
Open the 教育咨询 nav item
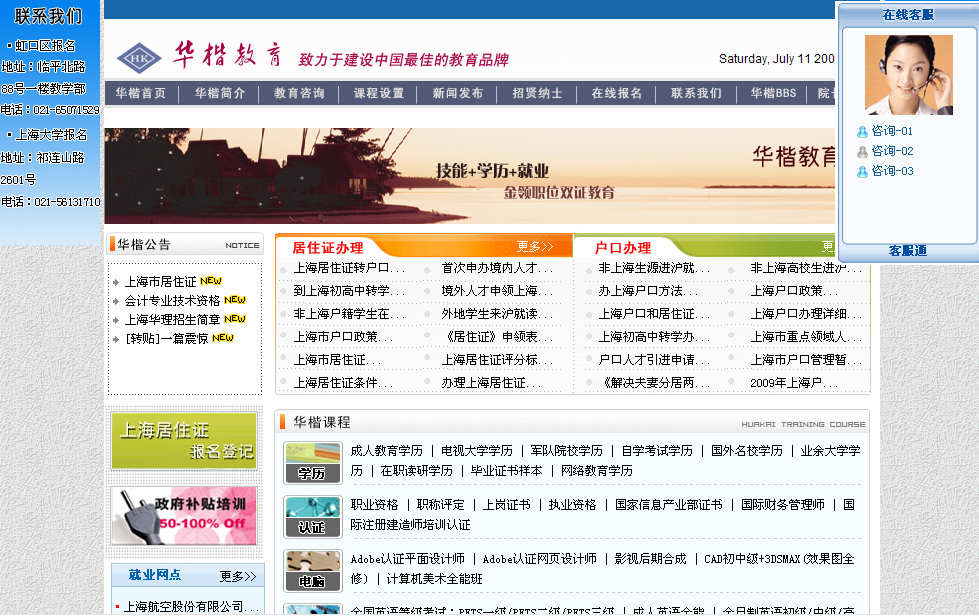299,93
